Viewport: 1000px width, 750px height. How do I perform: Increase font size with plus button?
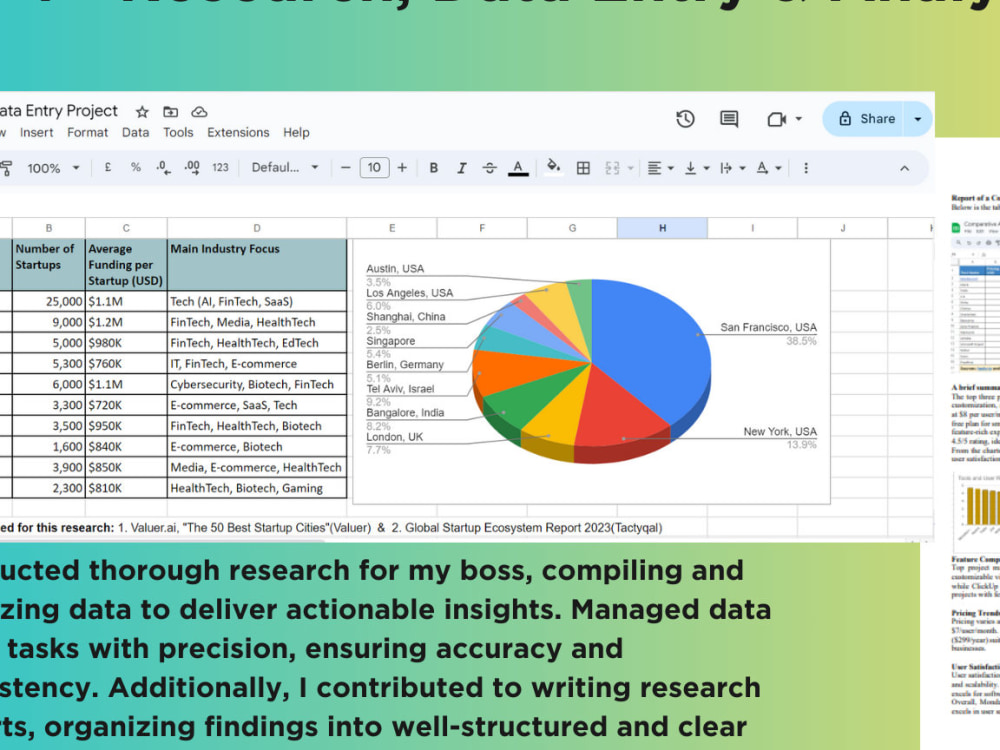point(402,168)
